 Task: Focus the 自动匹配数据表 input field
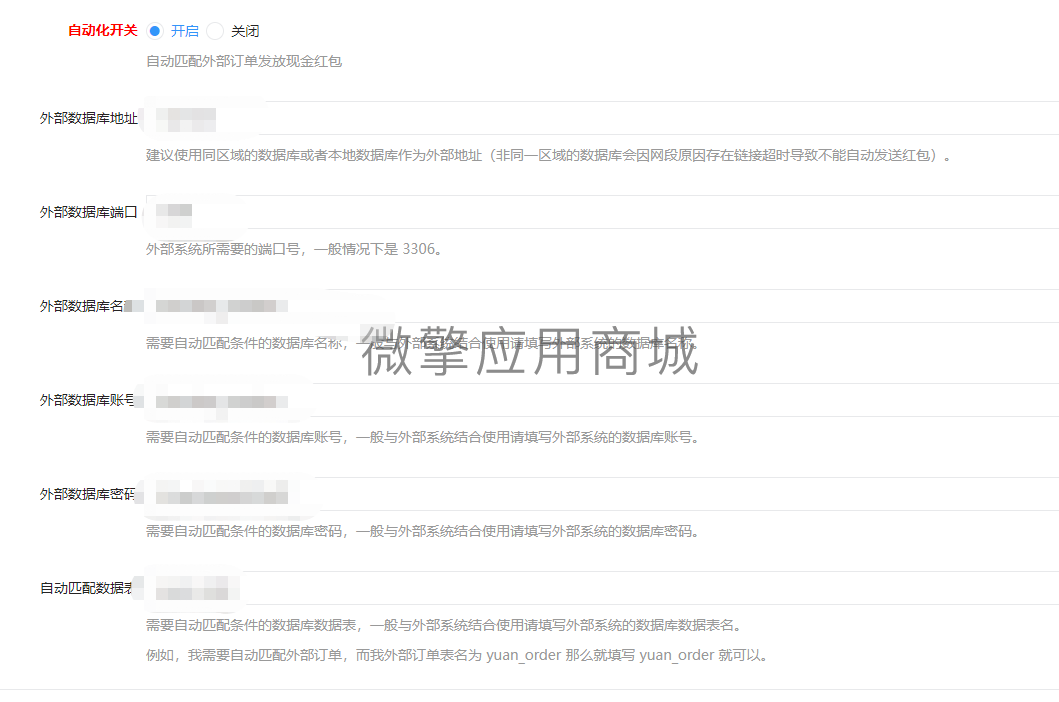602,588
